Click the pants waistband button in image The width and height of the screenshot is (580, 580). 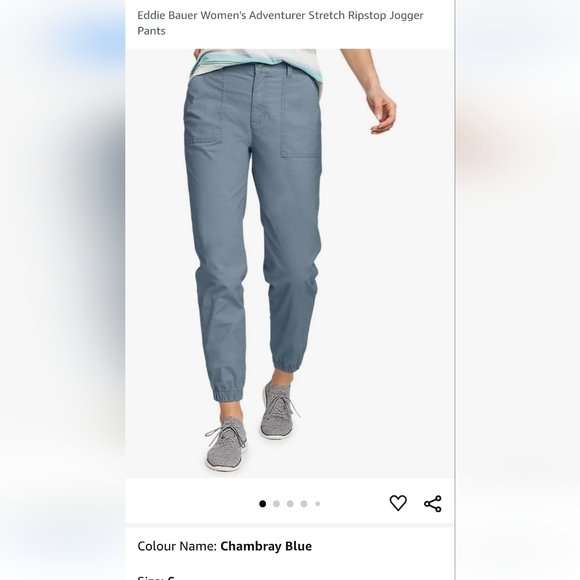260,67
